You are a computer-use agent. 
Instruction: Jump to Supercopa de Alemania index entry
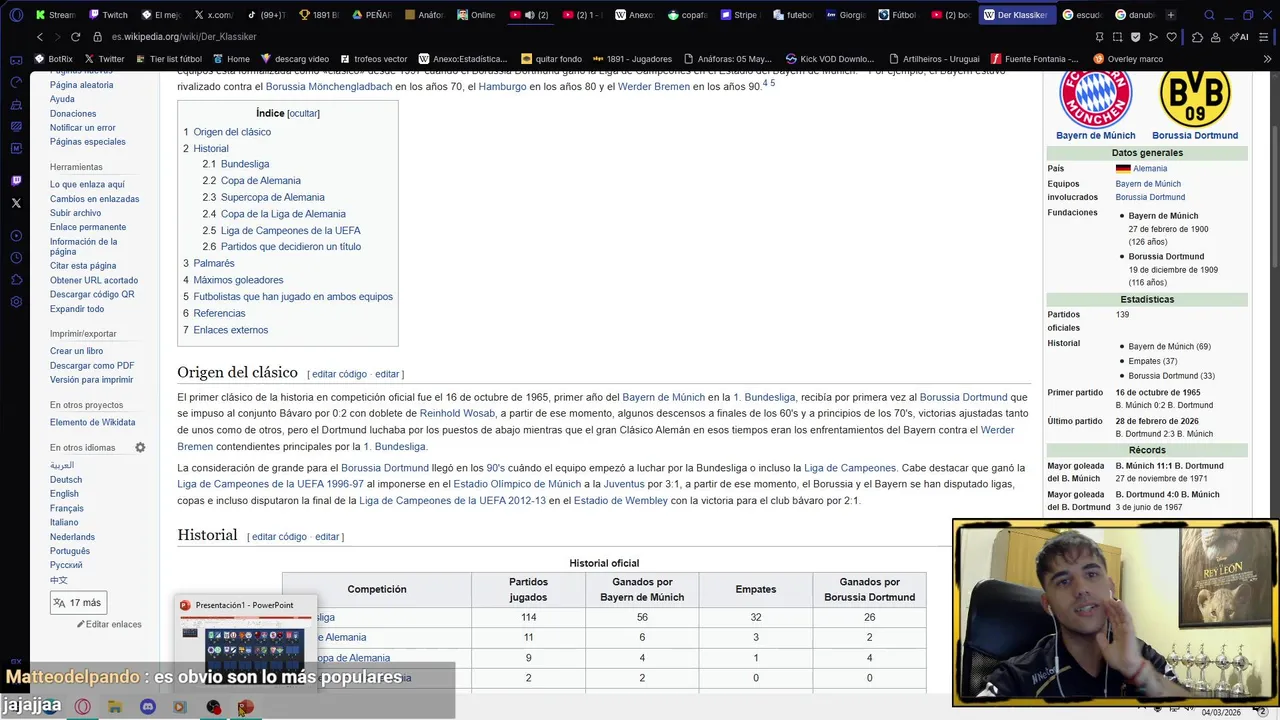tap(273, 197)
